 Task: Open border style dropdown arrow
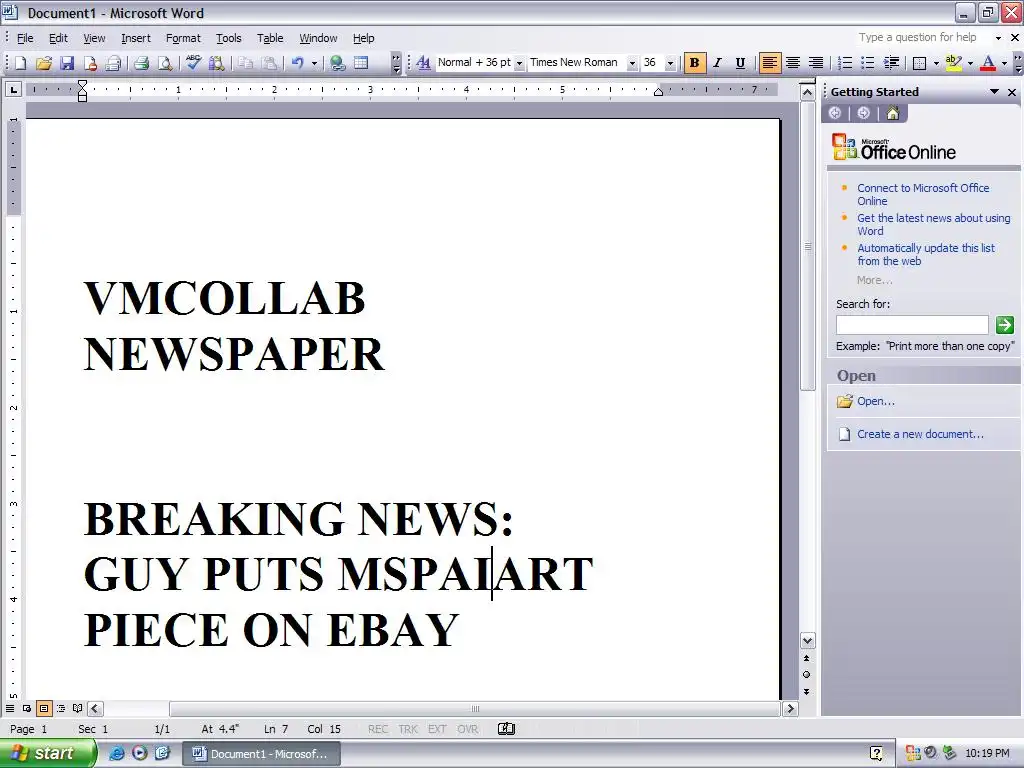936,63
